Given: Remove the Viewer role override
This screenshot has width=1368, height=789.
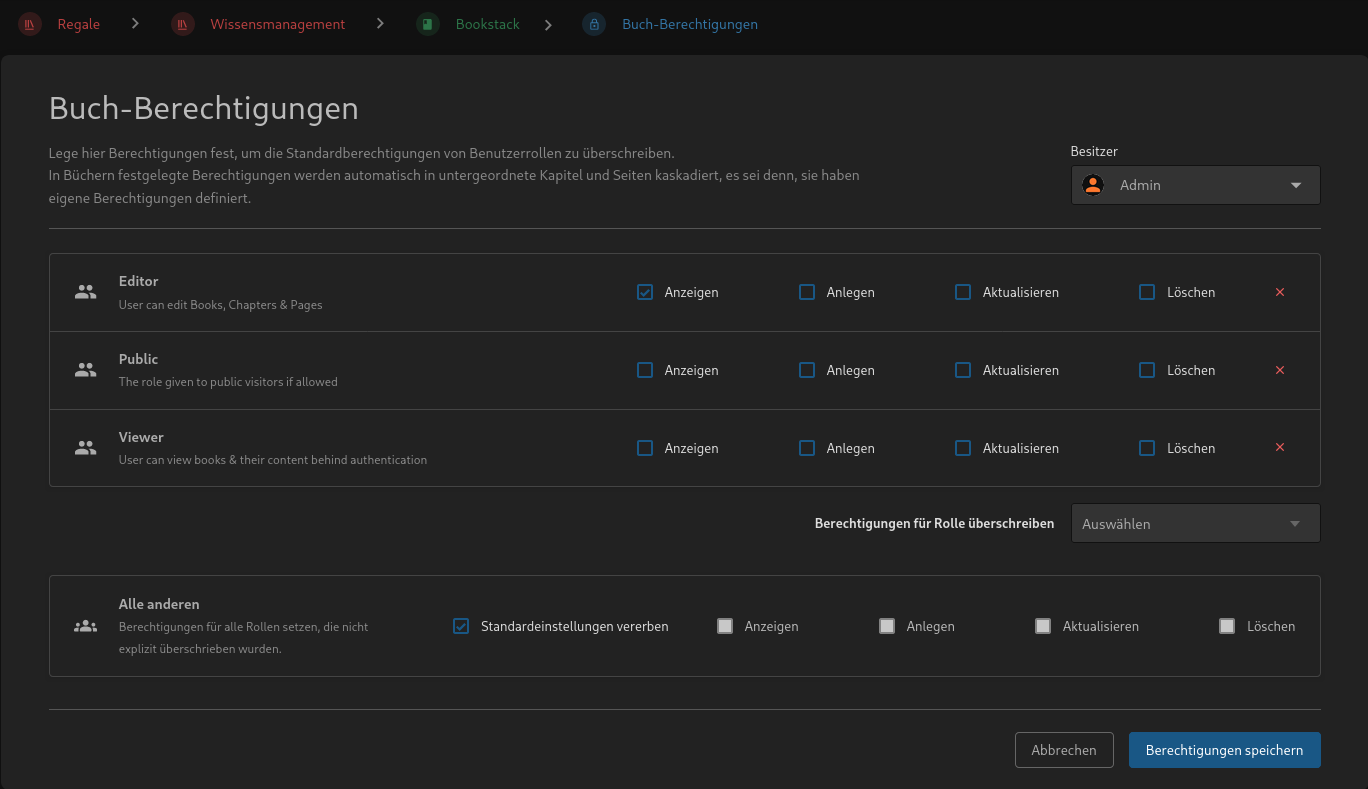Looking at the screenshot, I should point(1280,448).
